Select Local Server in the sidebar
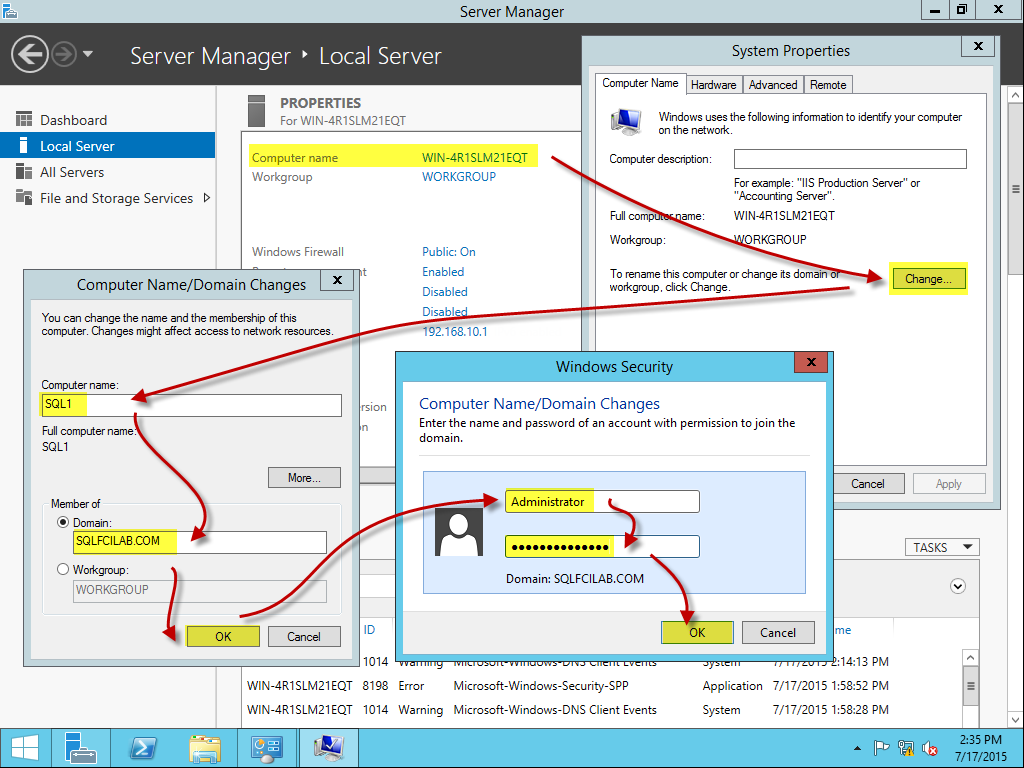Screen dimensions: 1024x768 [107, 146]
